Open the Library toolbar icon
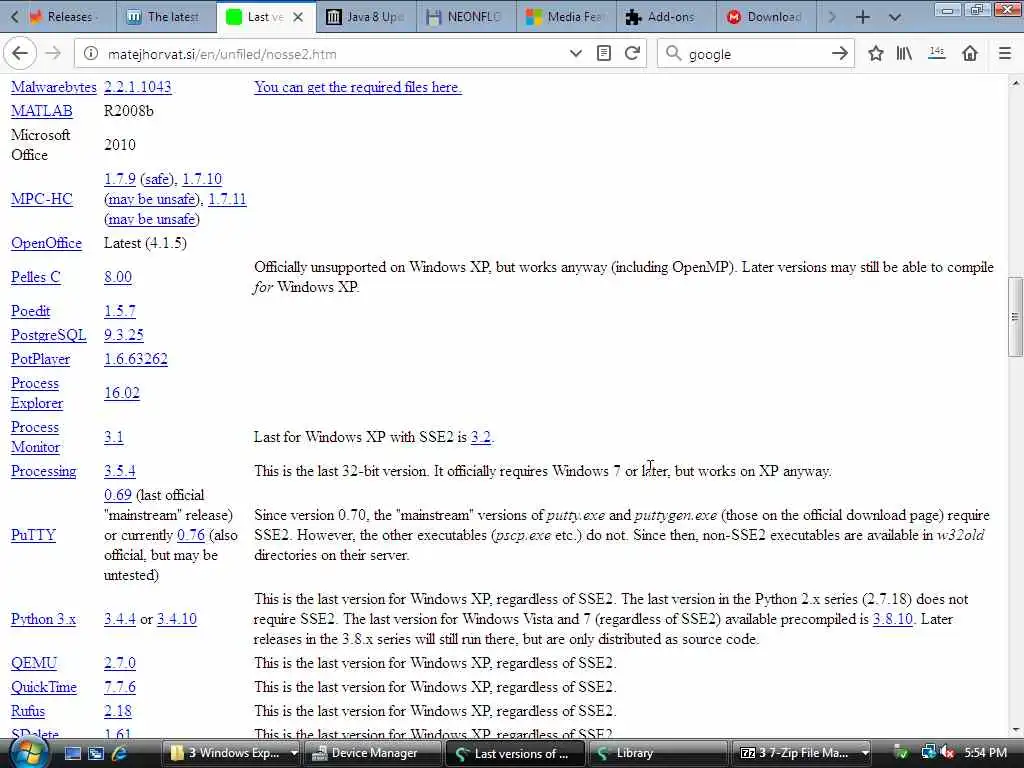 click(904, 54)
